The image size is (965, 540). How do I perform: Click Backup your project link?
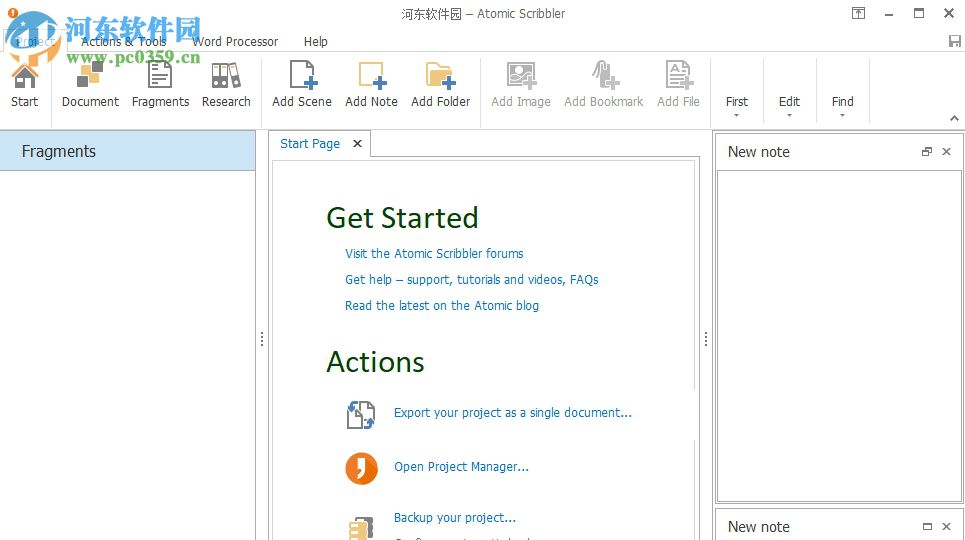455,518
